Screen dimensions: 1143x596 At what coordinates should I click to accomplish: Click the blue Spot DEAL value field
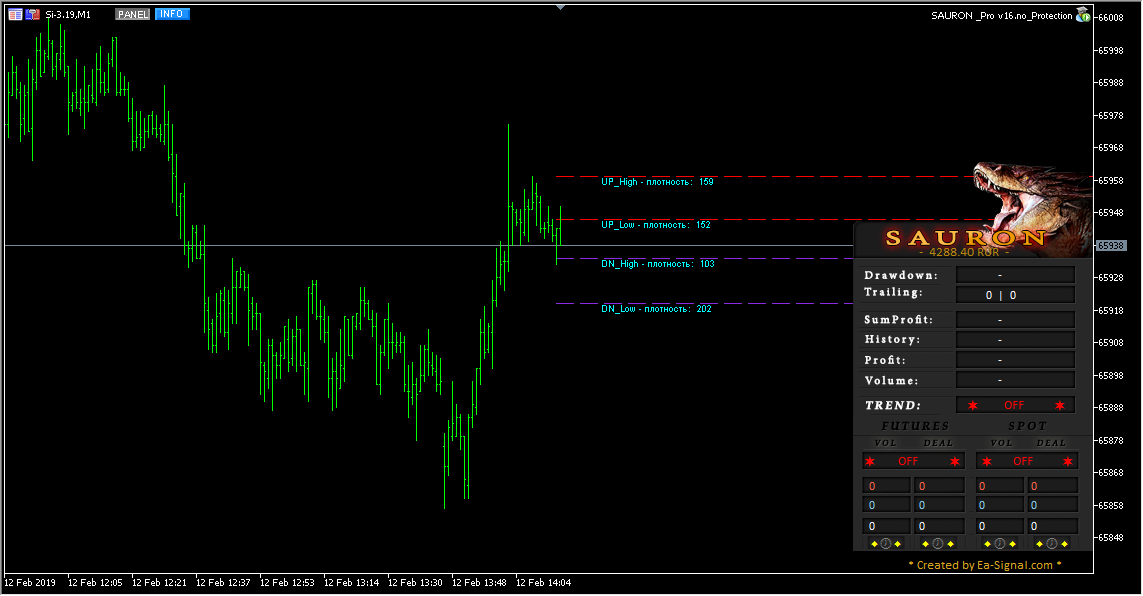pyautogui.click(x=1053, y=505)
